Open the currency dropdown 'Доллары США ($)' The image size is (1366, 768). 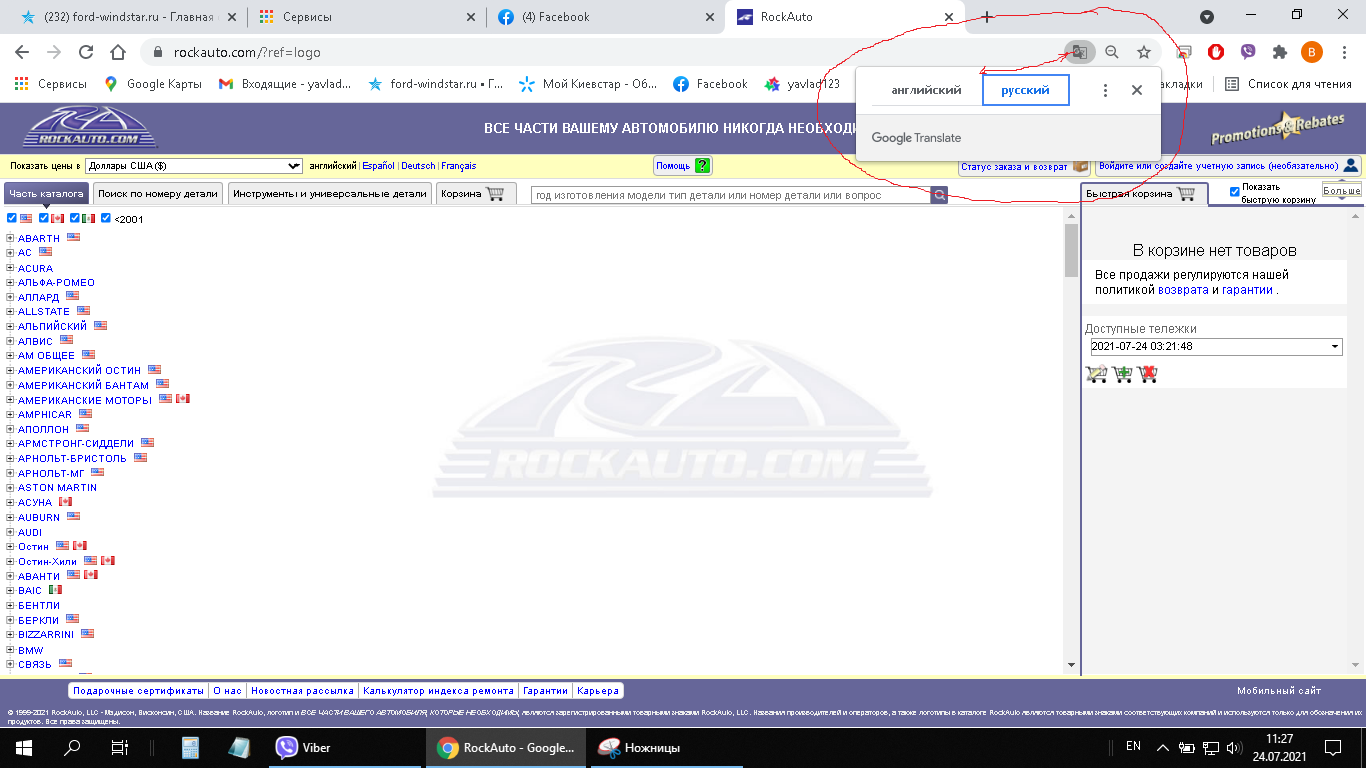[x=194, y=166]
